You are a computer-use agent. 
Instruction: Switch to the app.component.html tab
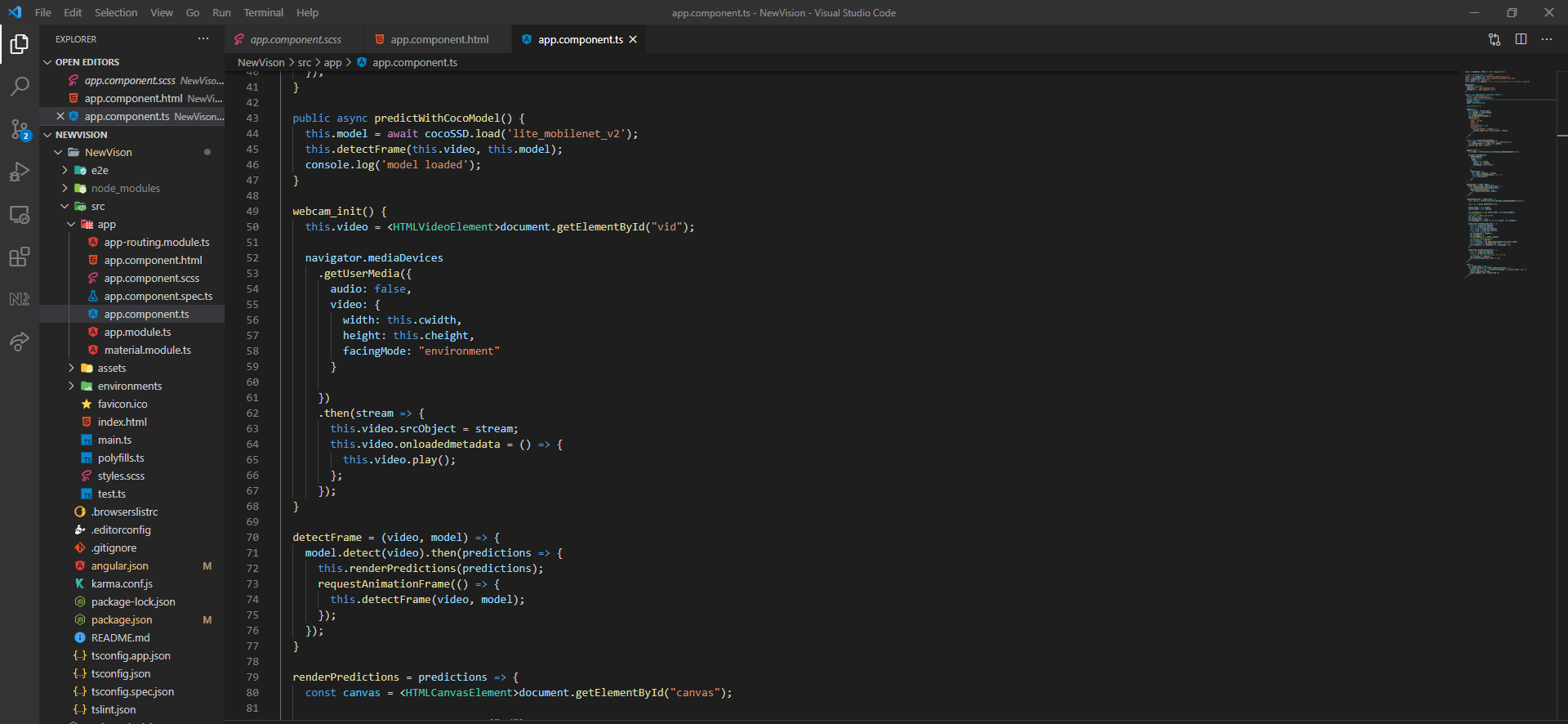[439, 39]
